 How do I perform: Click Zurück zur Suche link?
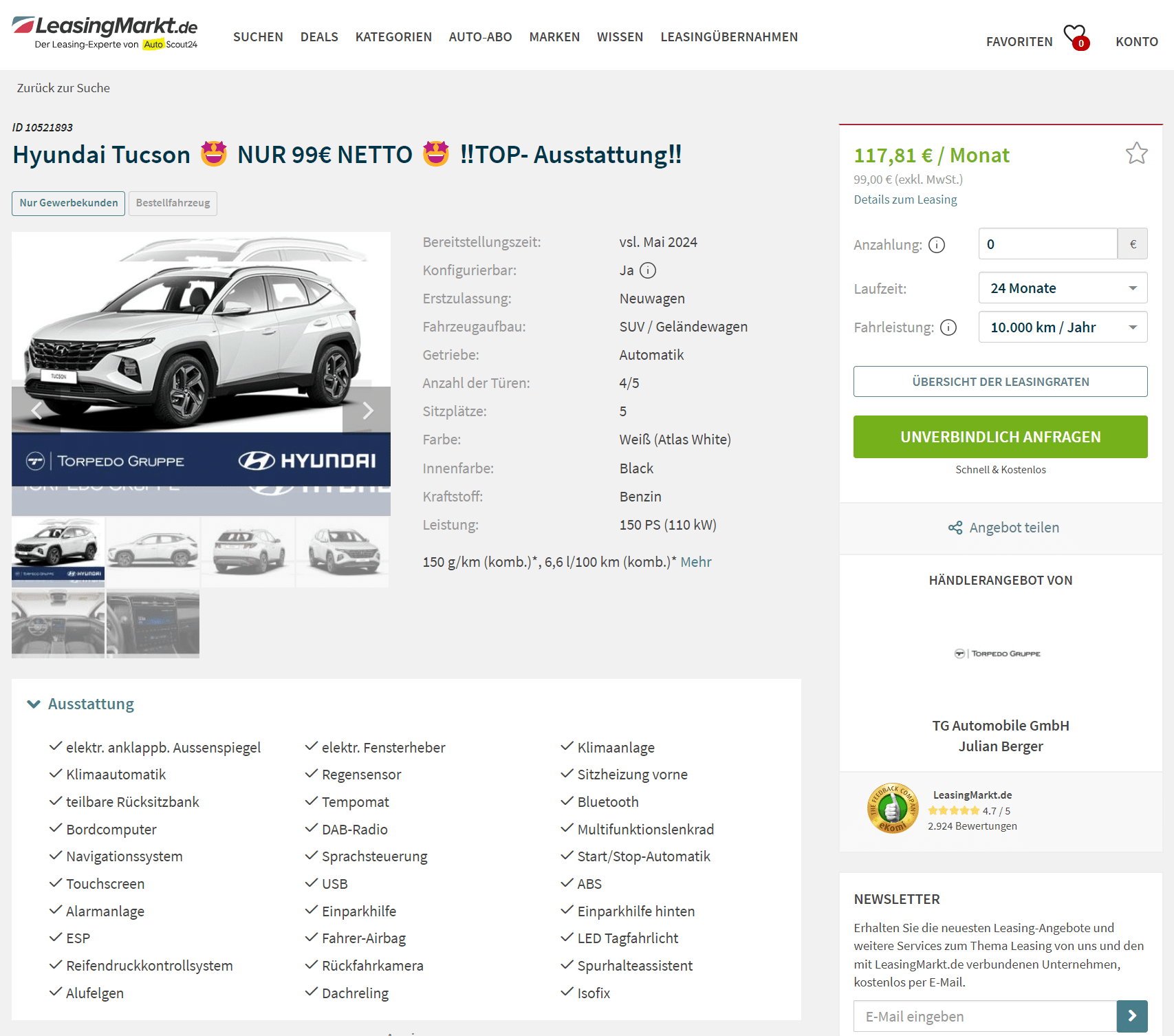tap(63, 88)
